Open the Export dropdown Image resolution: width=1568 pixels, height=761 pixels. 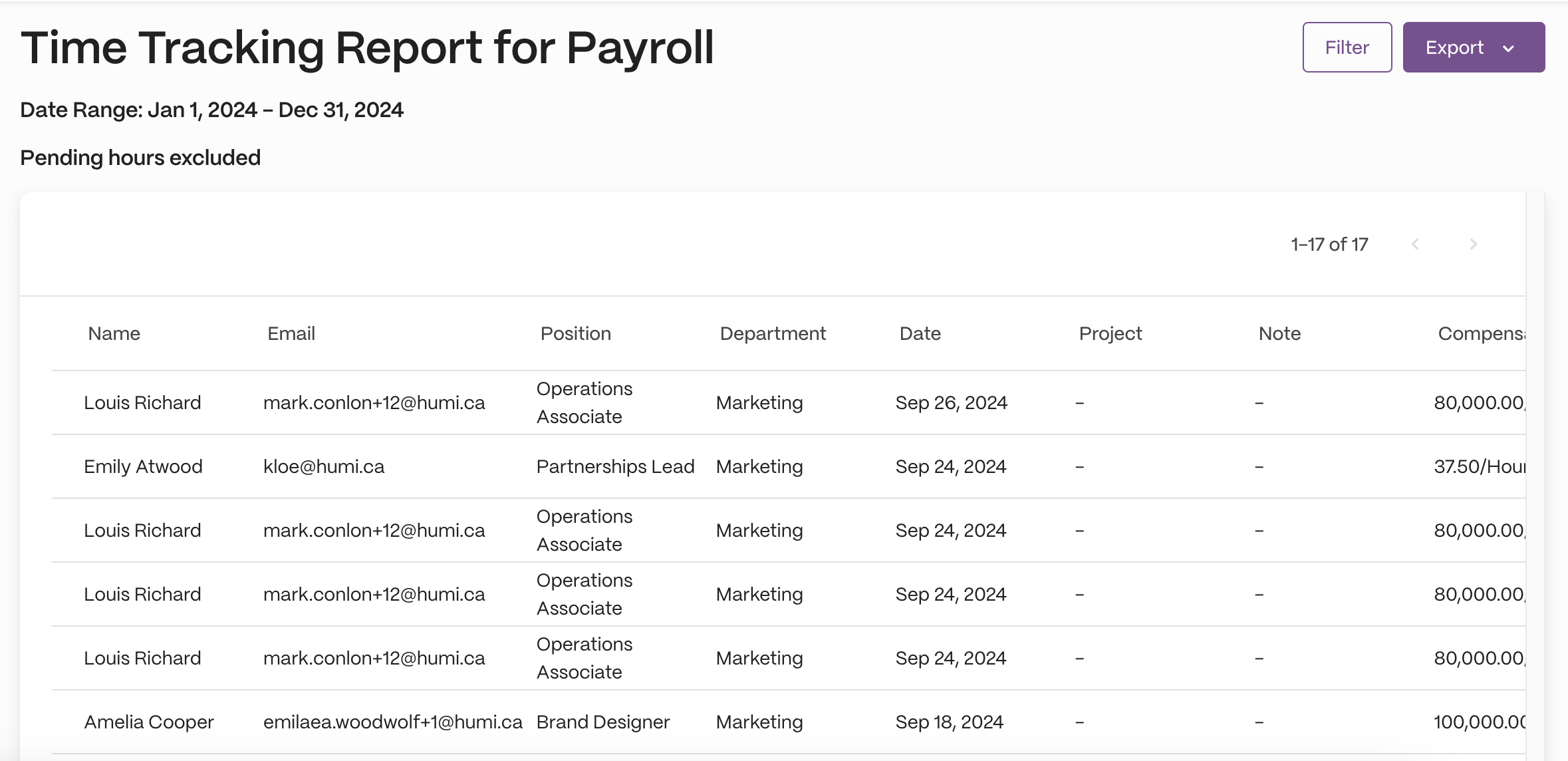pyautogui.click(x=1474, y=47)
